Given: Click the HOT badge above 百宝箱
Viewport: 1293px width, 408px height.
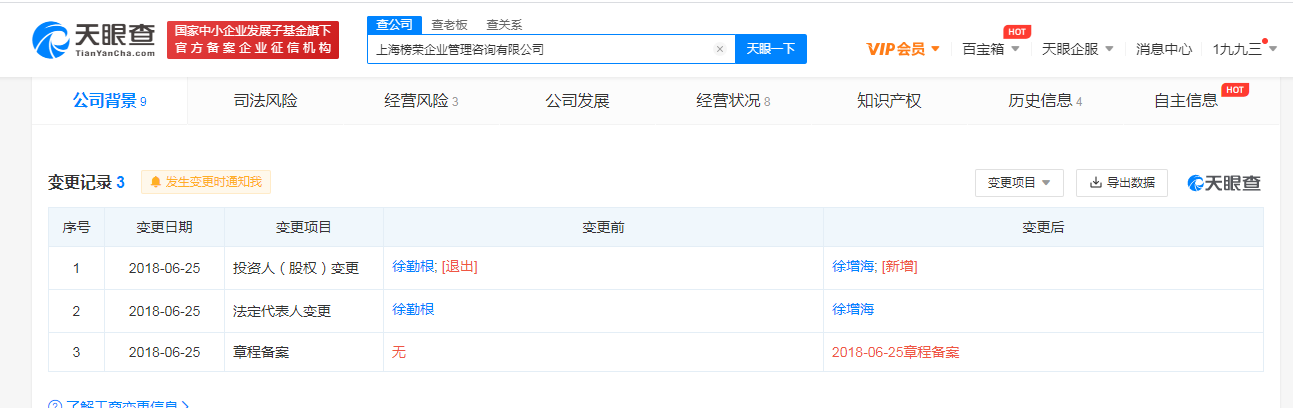Looking at the screenshot, I should 1017,32.
